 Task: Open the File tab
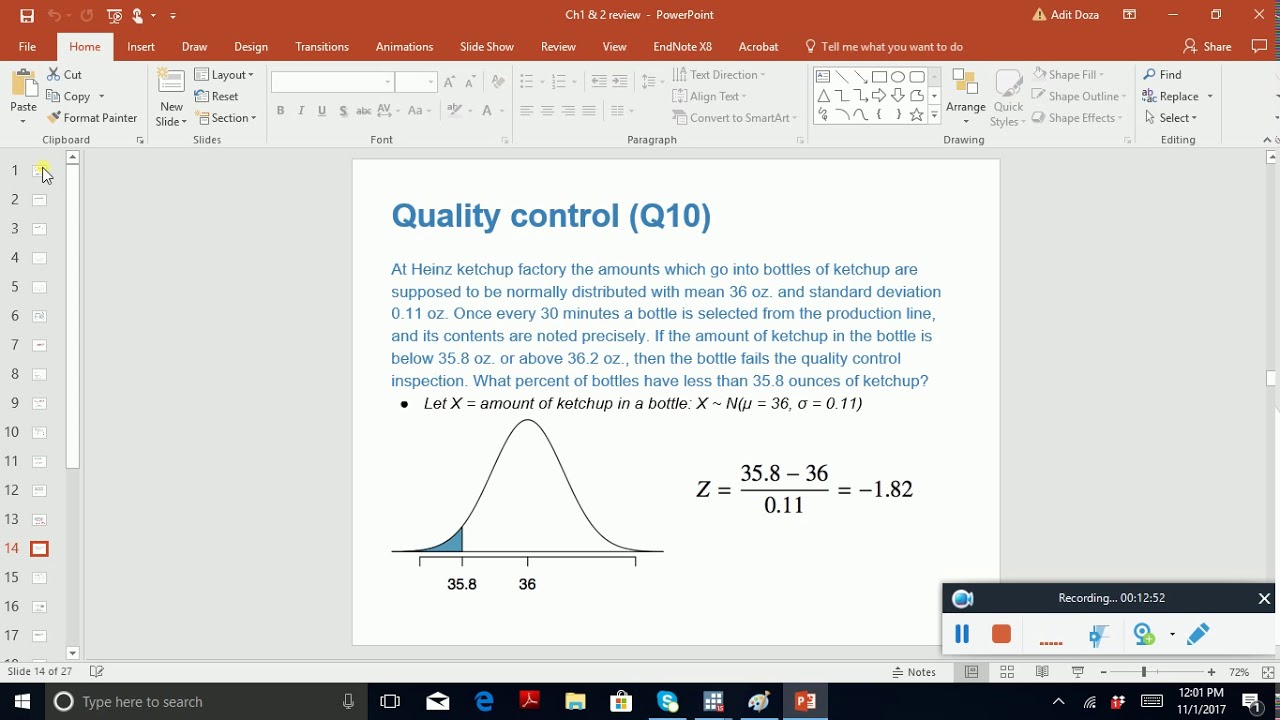coord(27,47)
